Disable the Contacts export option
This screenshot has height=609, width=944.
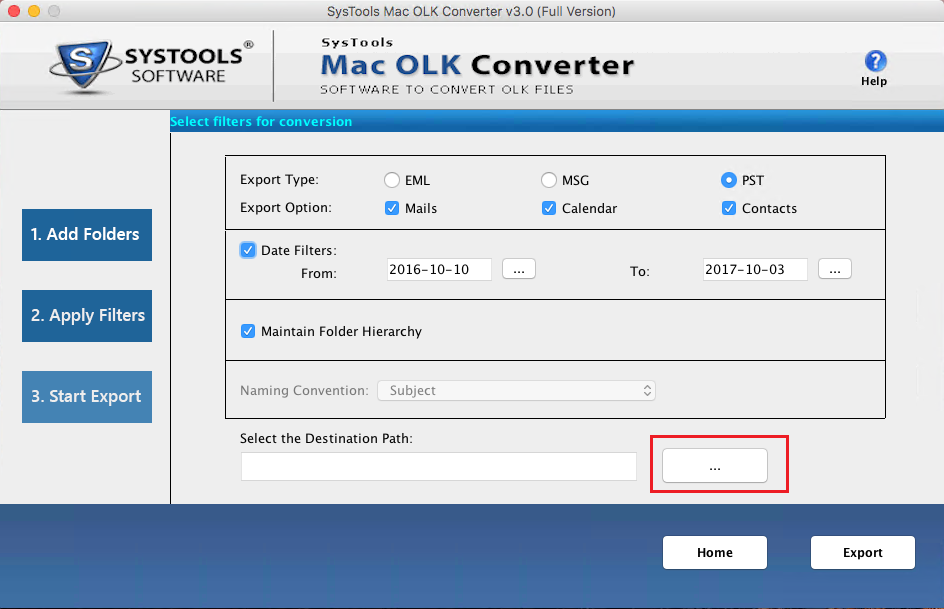pos(729,209)
